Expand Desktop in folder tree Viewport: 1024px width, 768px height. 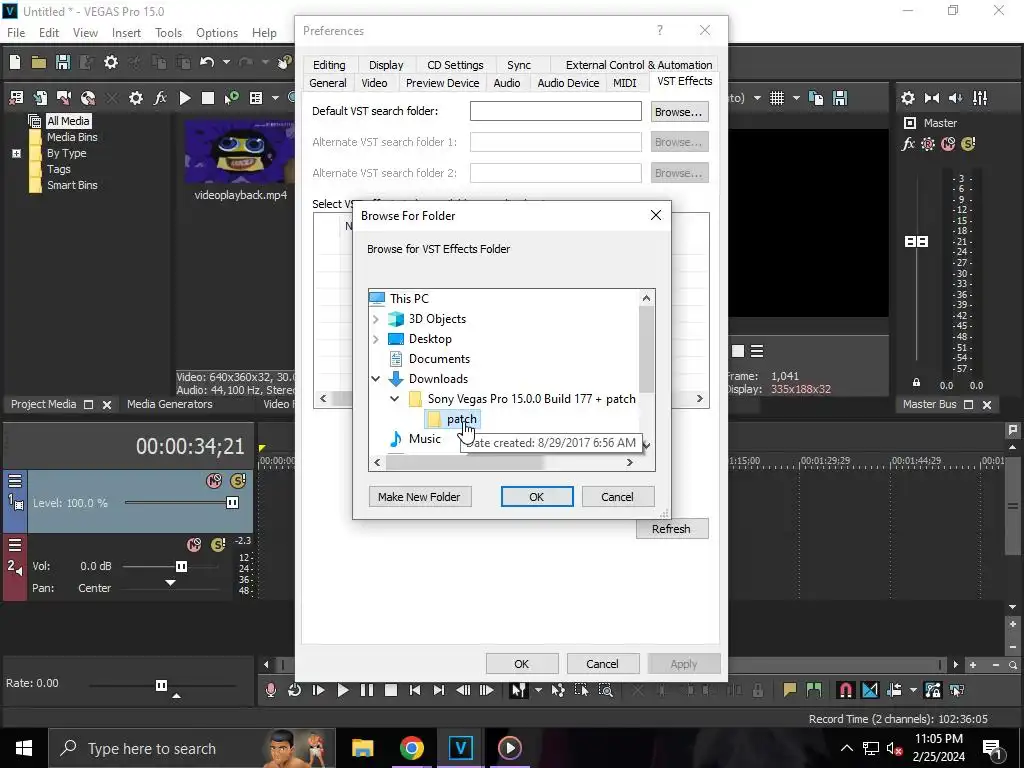coord(376,339)
